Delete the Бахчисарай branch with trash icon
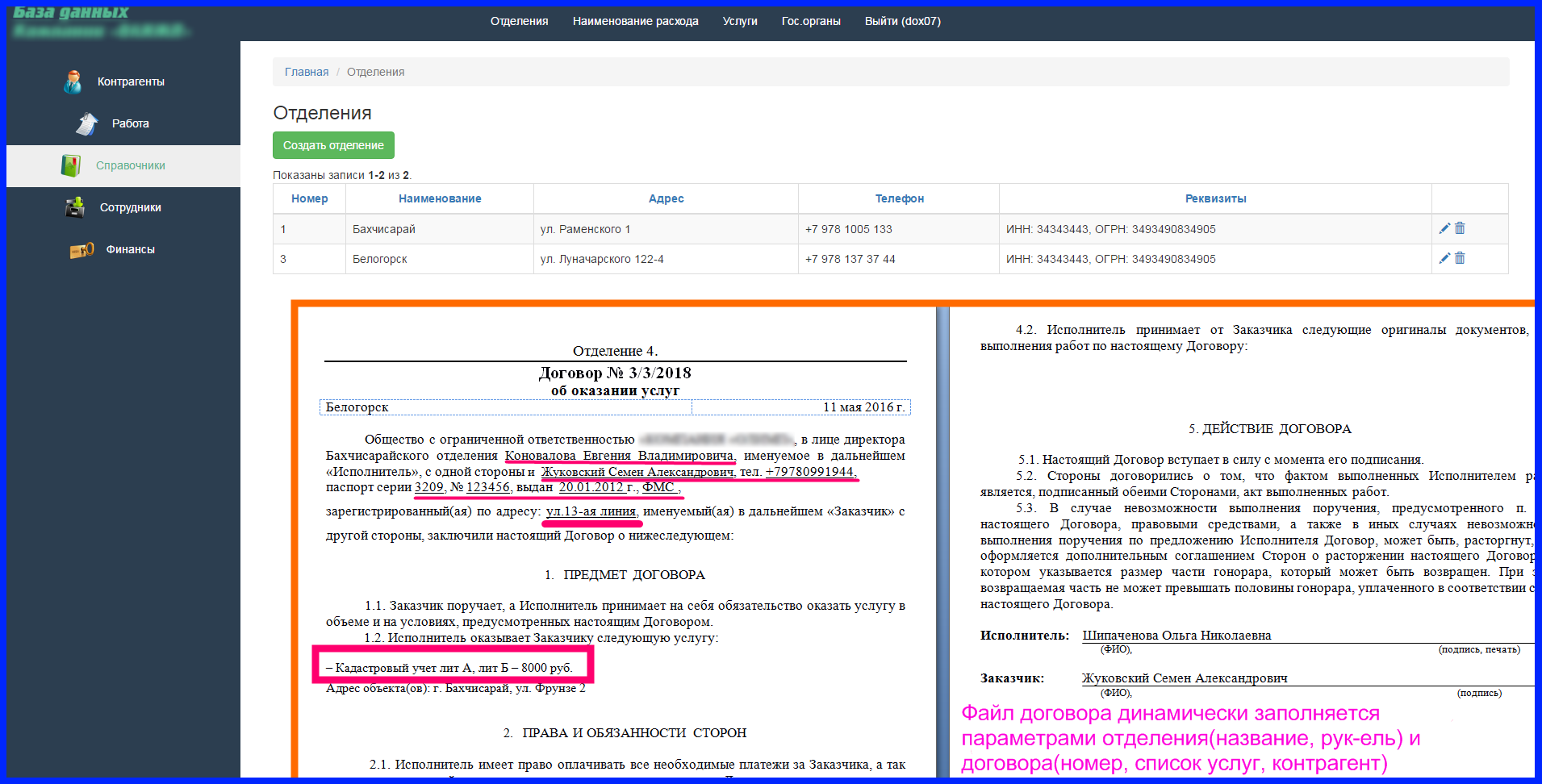This screenshot has height=784, width=1542. tap(1460, 228)
